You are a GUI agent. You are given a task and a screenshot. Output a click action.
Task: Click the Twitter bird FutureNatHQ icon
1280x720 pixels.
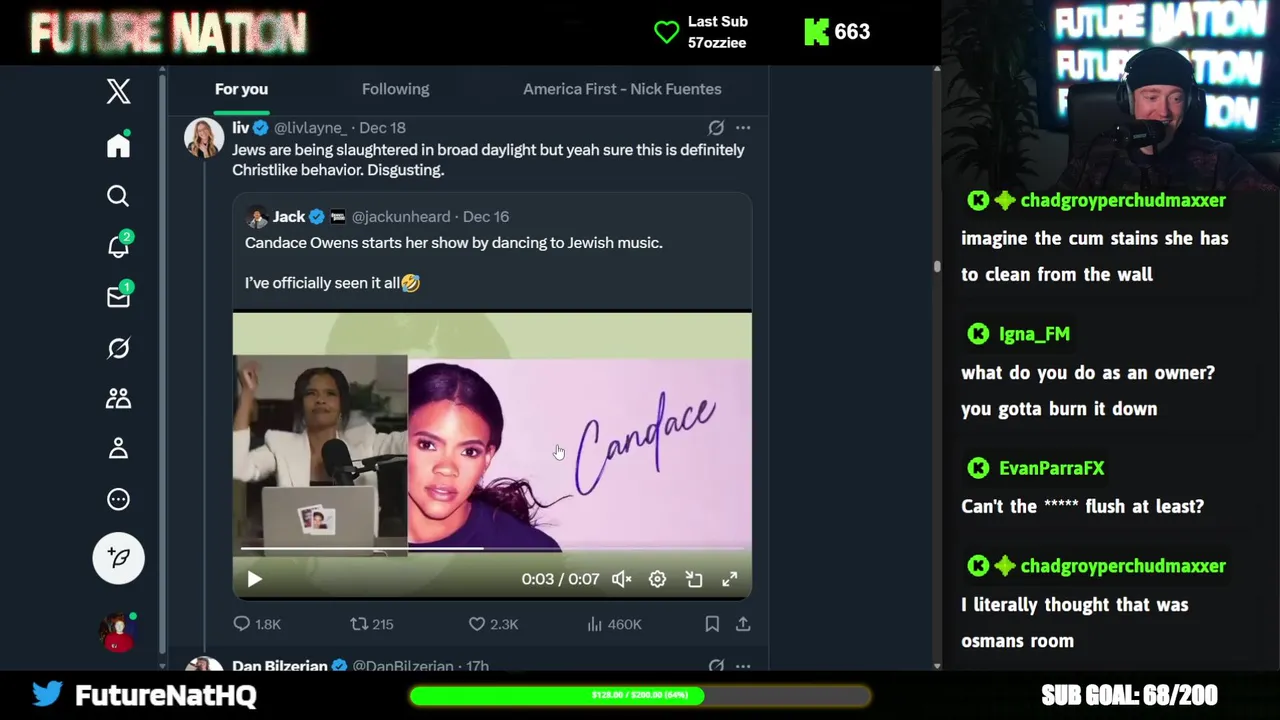coord(47,694)
